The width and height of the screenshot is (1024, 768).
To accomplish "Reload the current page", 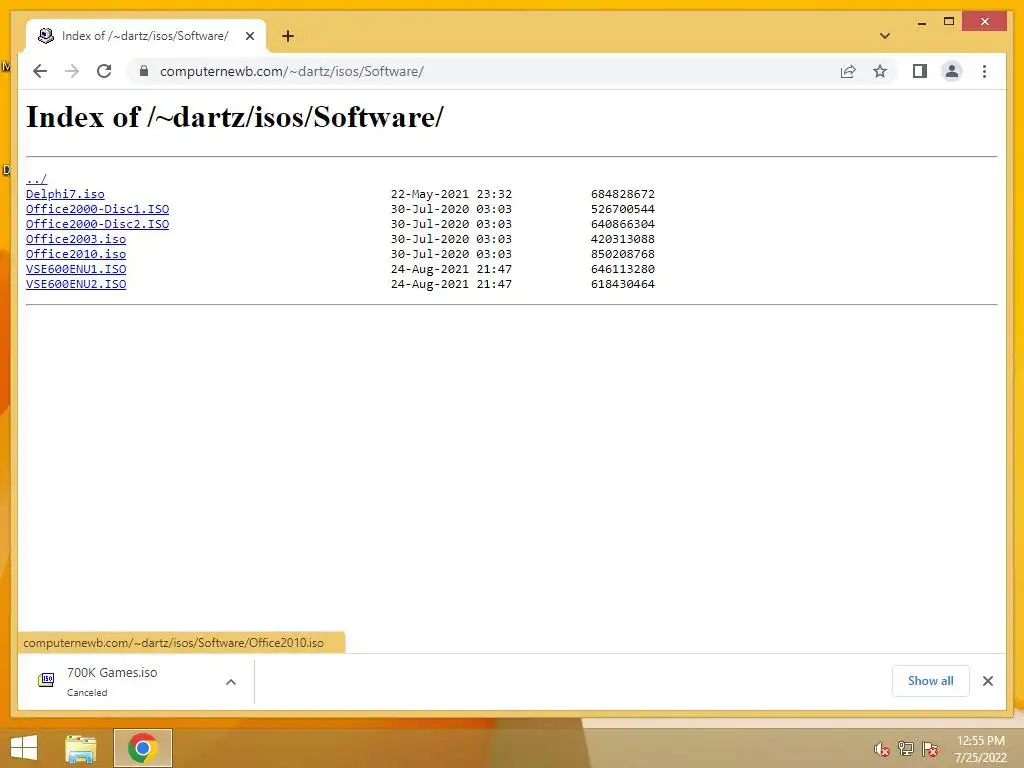I will (x=104, y=71).
